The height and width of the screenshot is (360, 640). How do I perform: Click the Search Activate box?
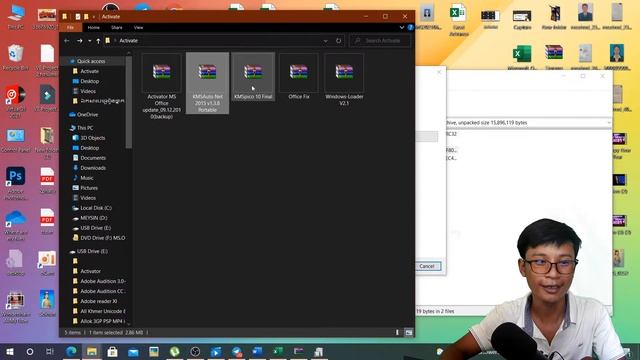click(380, 41)
